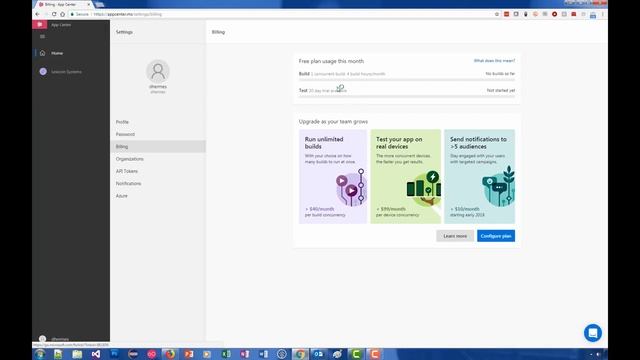Click the 'No builds so far' status
The width and height of the screenshot is (640, 360).
[500, 74]
